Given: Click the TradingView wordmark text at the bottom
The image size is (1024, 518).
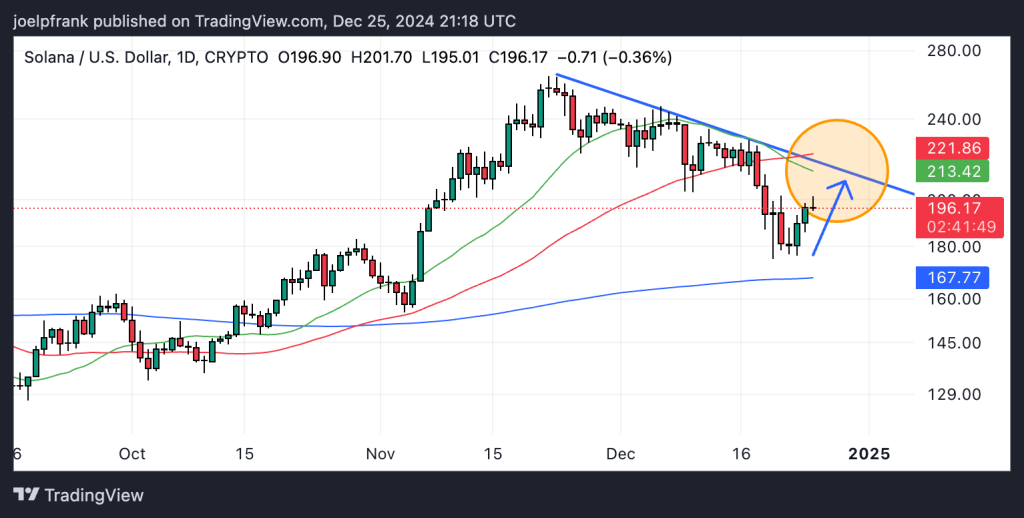Looking at the screenshot, I should (95, 495).
